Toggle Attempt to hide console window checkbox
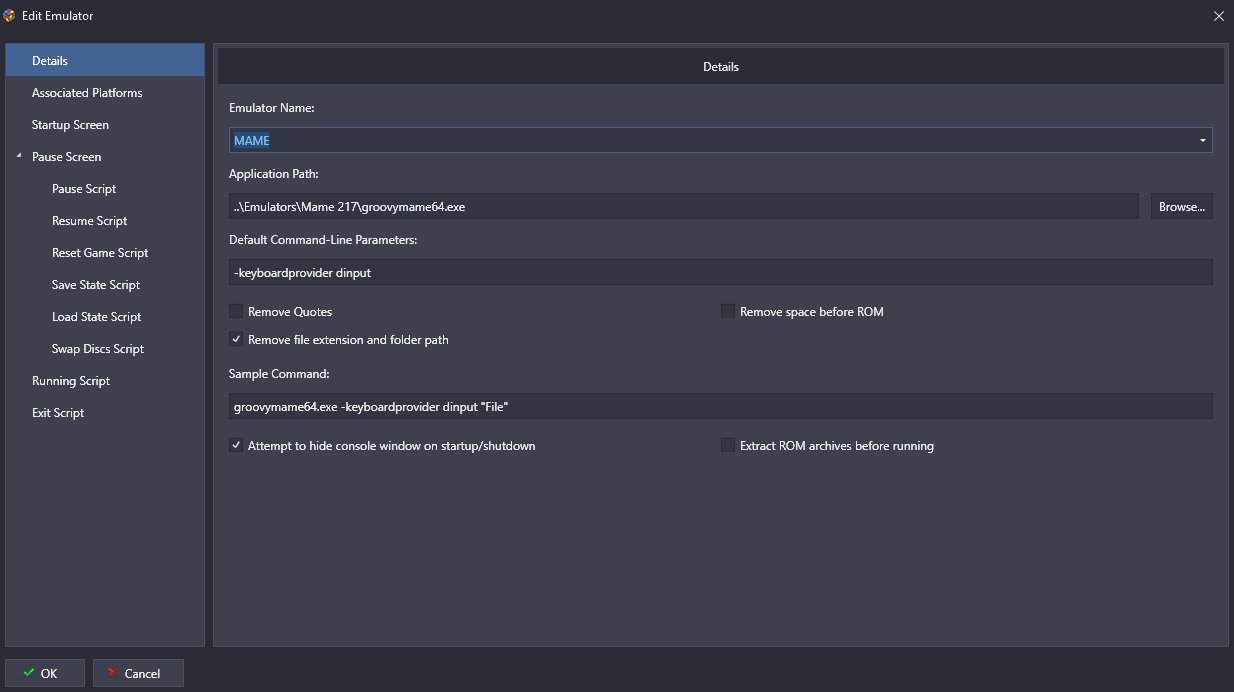 (236, 445)
